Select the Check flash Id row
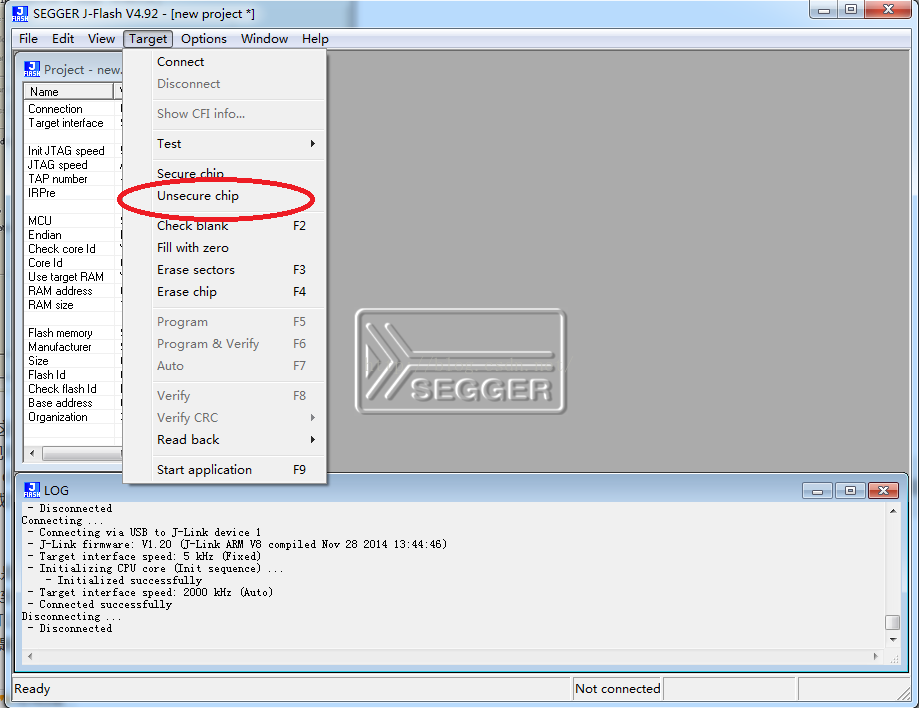Viewport: 919px width, 708px height. click(73, 389)
